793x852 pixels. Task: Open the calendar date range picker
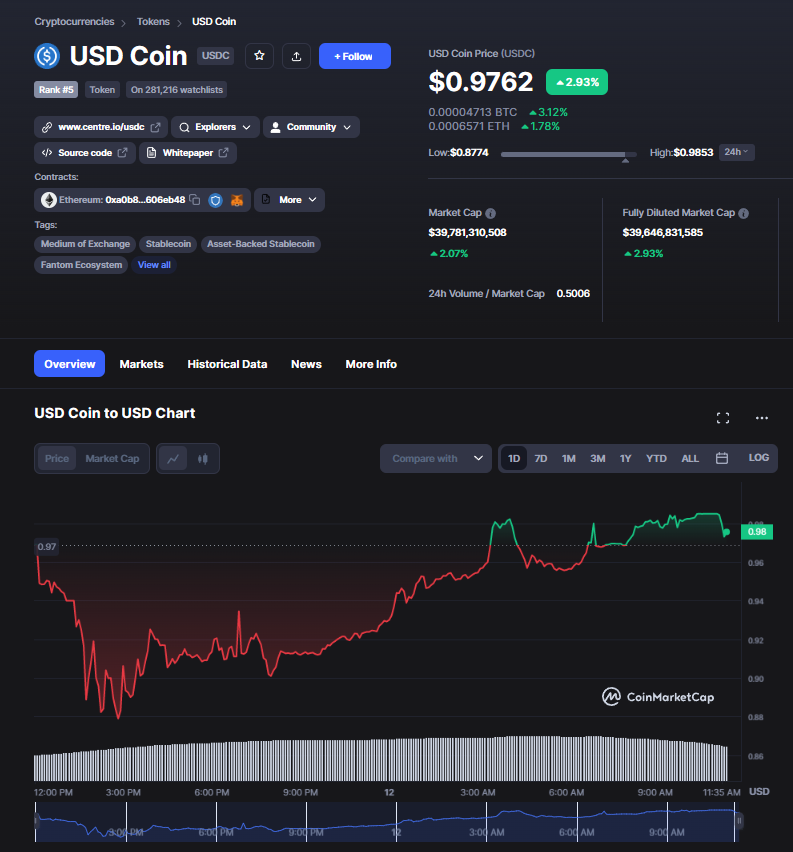[722, 458]
